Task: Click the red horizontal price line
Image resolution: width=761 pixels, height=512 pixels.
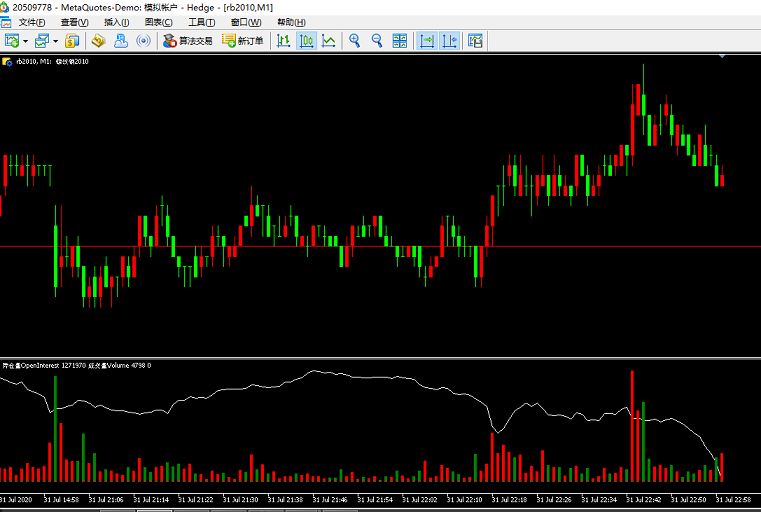Action: click(380, 246)
